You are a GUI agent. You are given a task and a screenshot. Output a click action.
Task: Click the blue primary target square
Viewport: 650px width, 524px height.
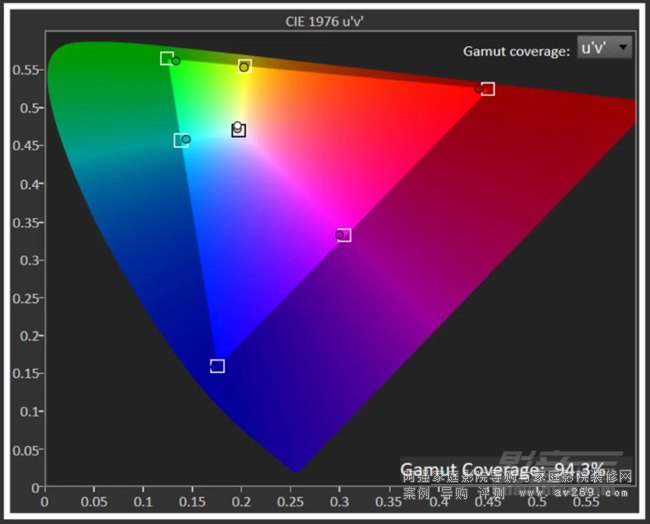tap(217, 366)
